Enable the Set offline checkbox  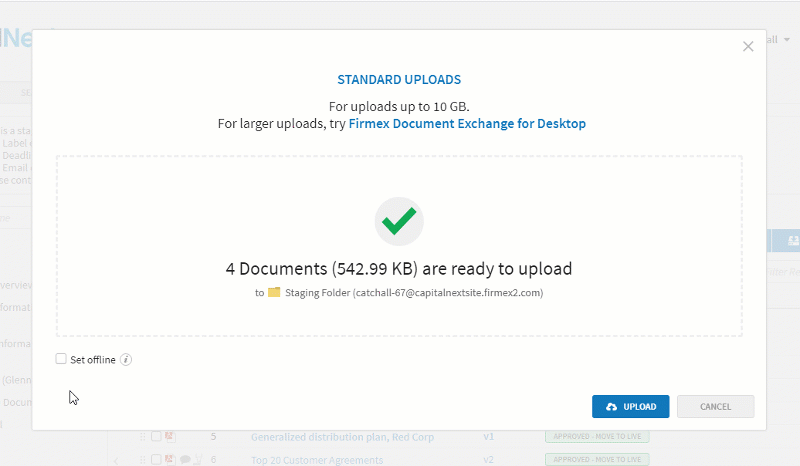[x=62, y=359]
